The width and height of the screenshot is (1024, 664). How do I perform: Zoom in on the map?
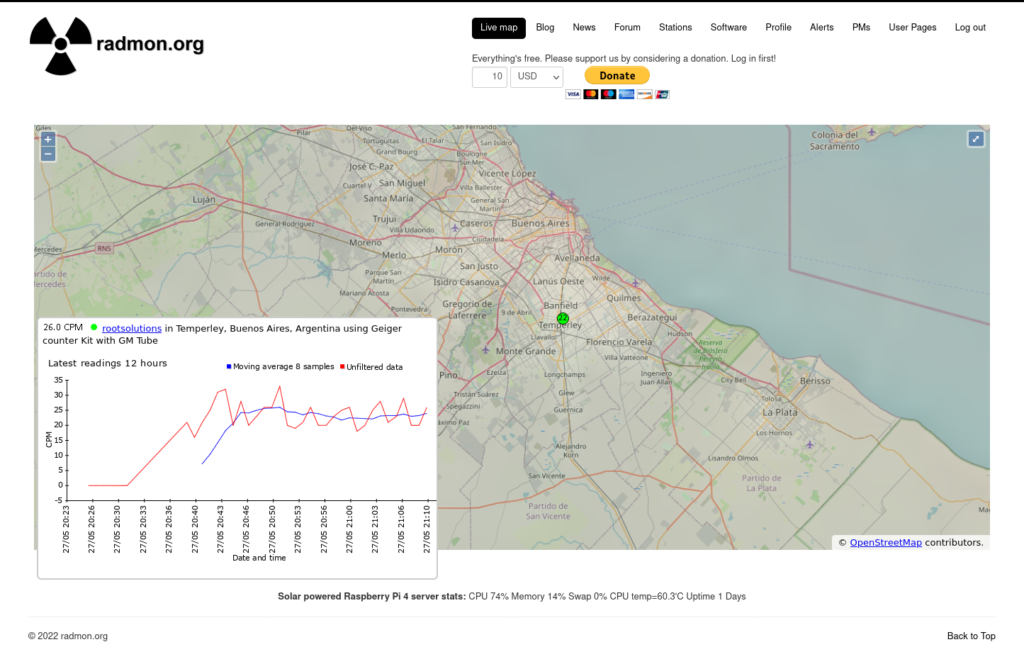tap(48, 139)
